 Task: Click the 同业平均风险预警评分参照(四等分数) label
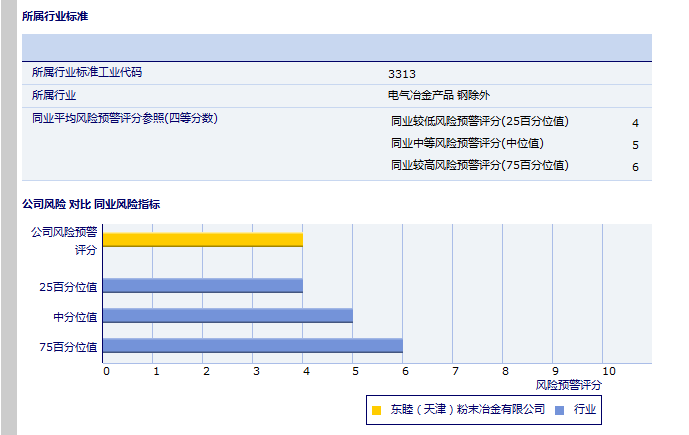pos(124,119)
